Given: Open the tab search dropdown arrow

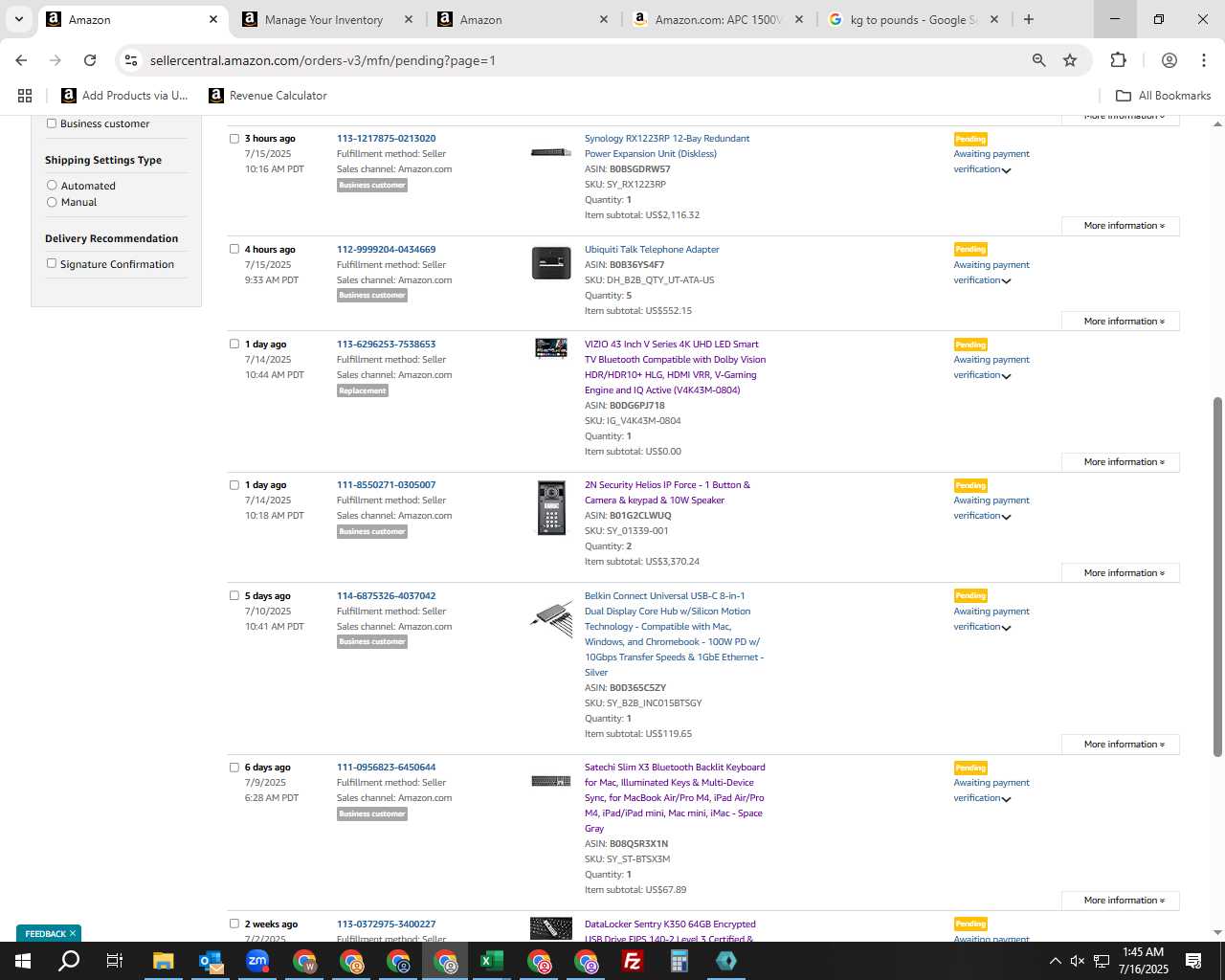Looking at the screenshot, I should pos(18,19).
